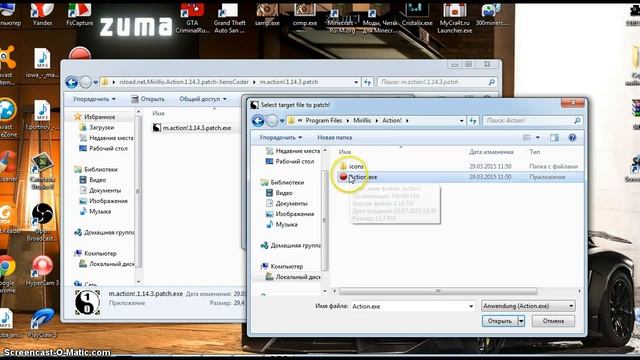640x360 pixels.
Task: Select Недавние места in dialog sidebar
Action: (293, 151)
